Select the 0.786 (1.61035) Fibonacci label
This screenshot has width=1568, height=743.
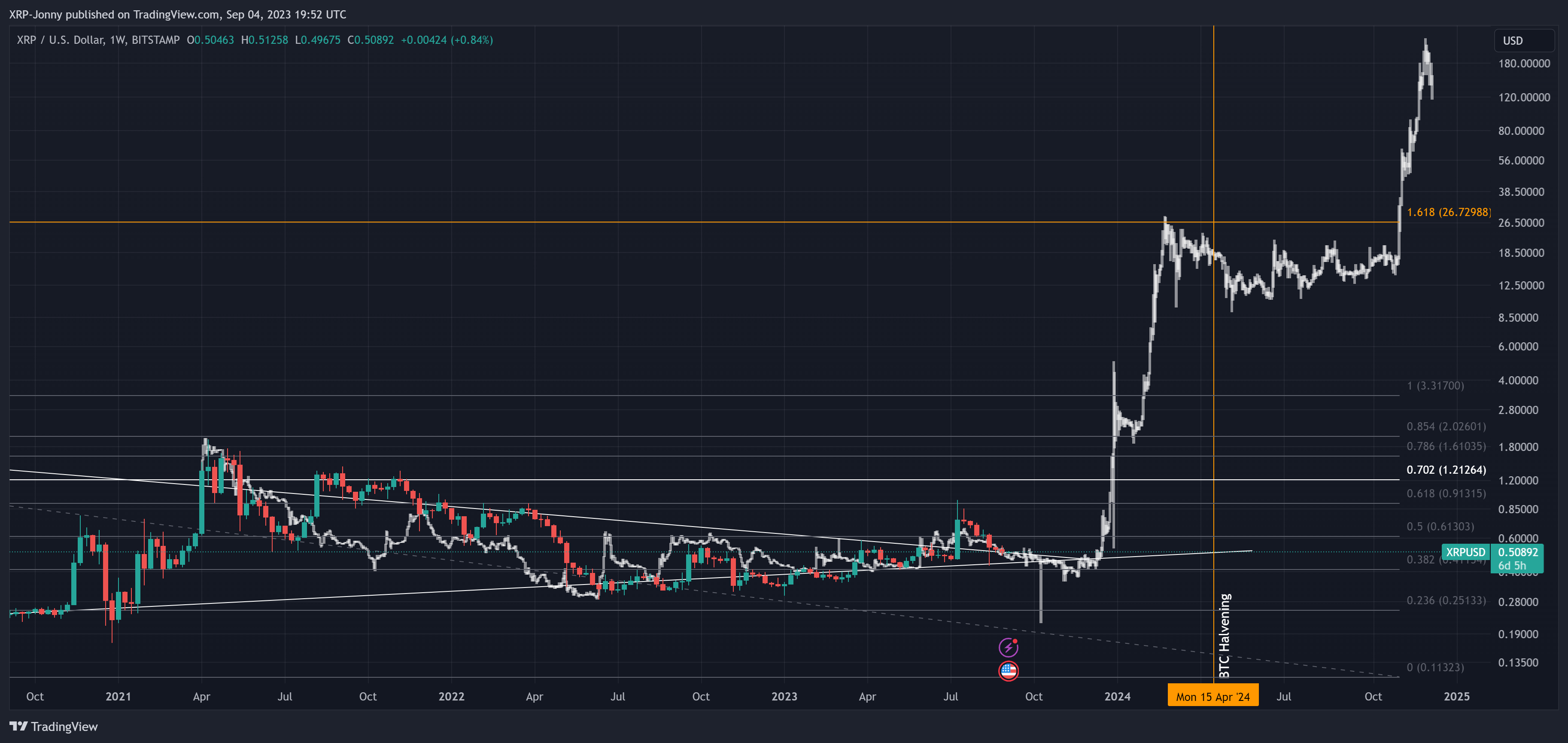coord(1446,446)
